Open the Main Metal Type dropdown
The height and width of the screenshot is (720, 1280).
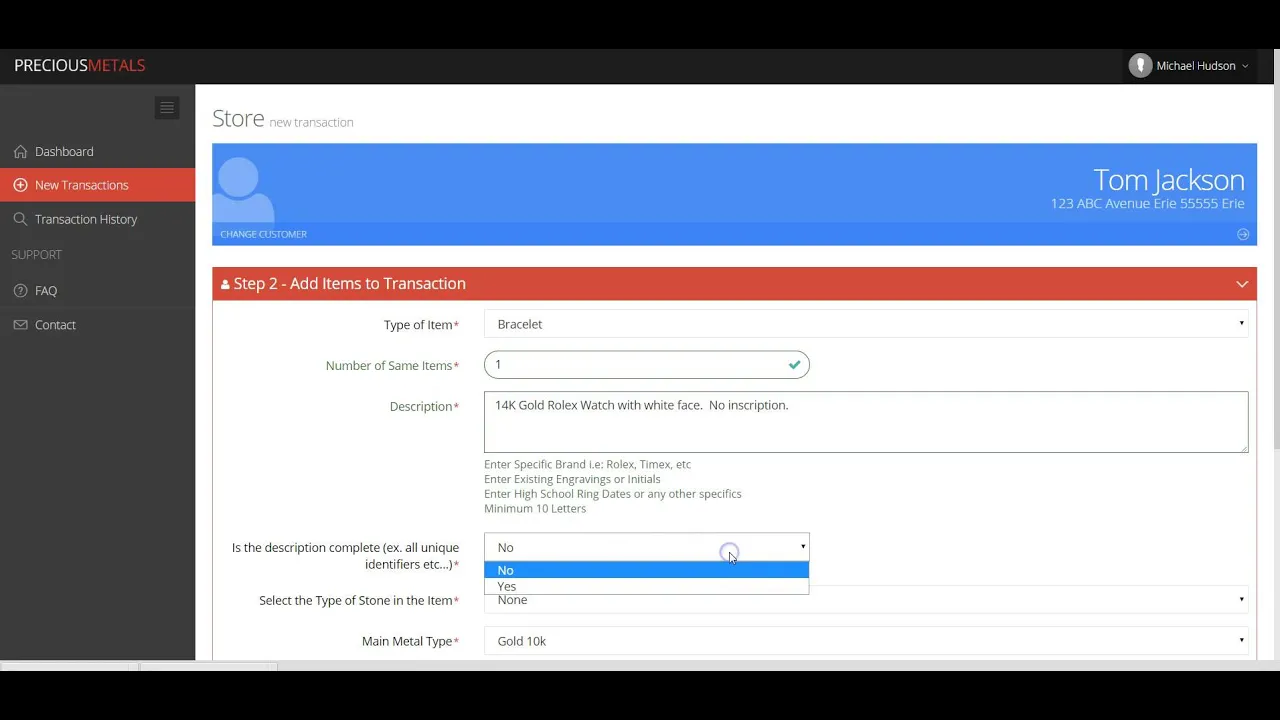tap(866, 641)
